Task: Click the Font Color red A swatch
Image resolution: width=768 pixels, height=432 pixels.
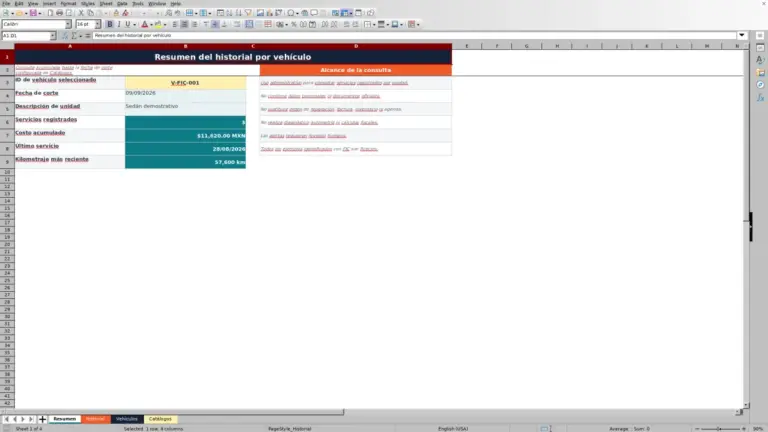Action: (144, 24)
